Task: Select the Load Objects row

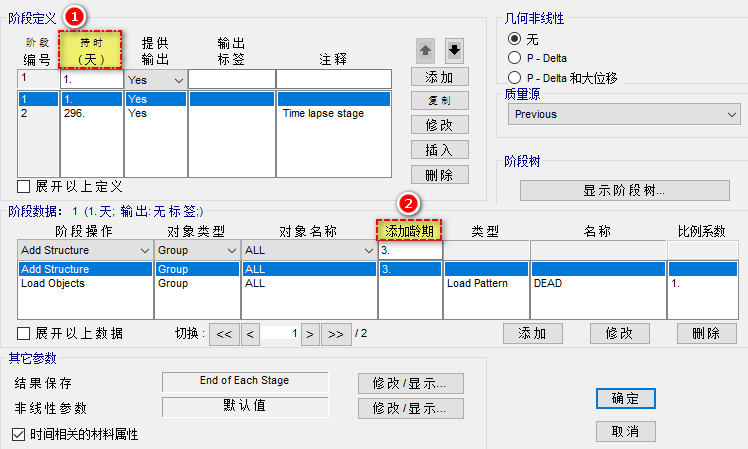Action: coord(85,284)
